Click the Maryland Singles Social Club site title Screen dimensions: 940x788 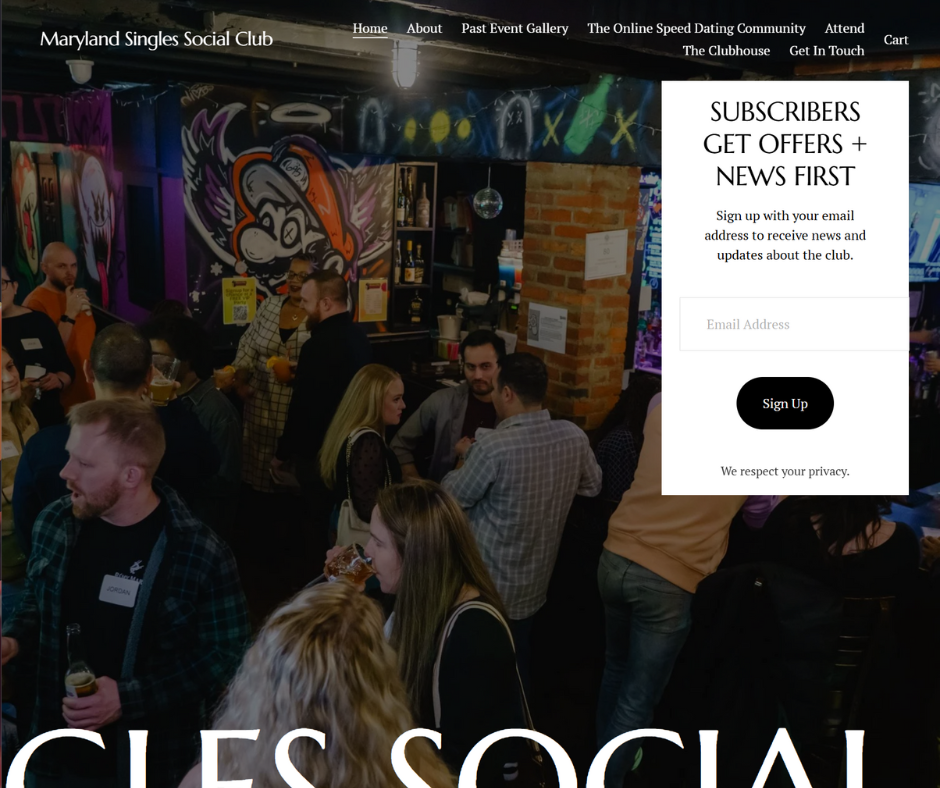[156, 39]
